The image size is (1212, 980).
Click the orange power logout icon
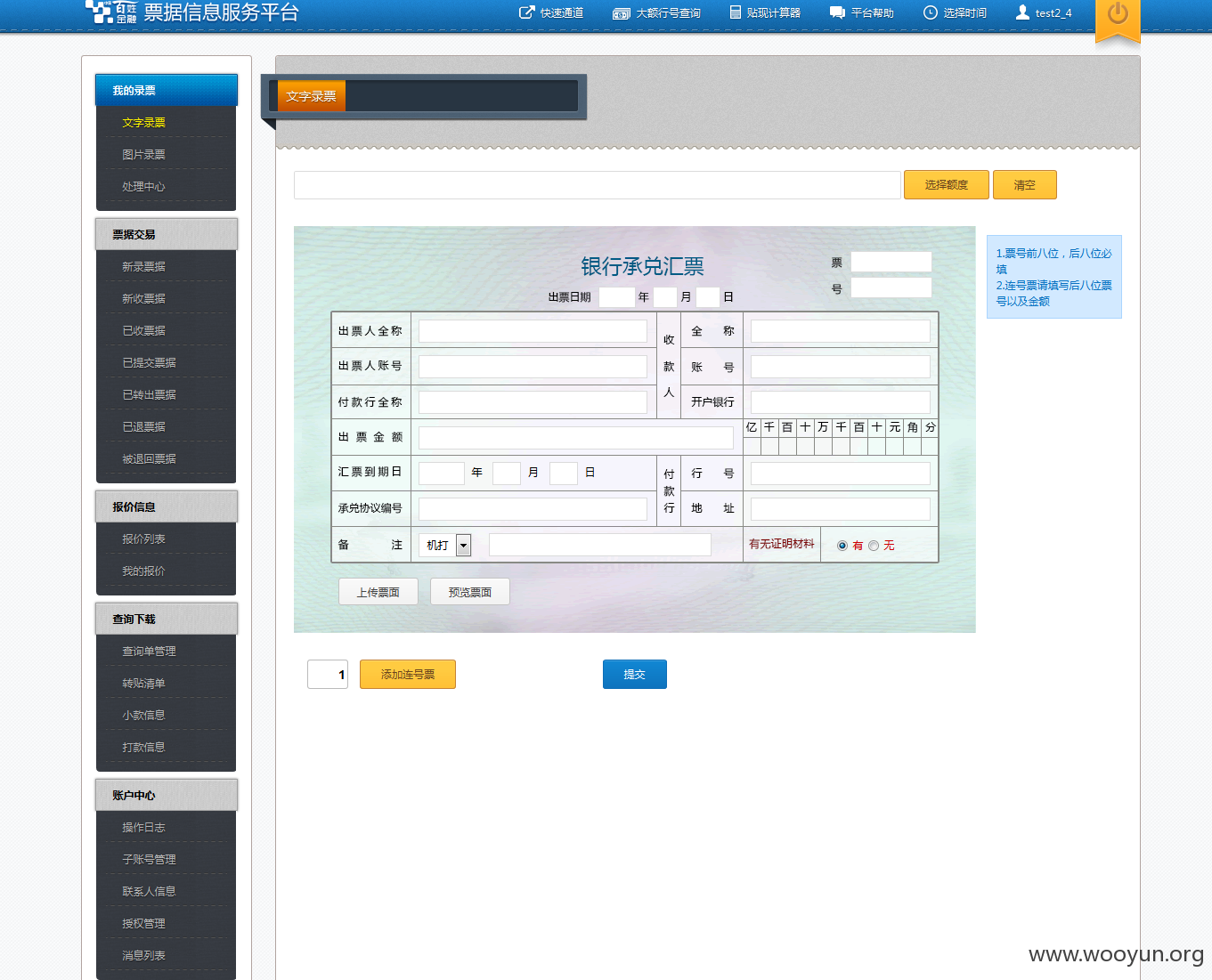point(1118,14)
